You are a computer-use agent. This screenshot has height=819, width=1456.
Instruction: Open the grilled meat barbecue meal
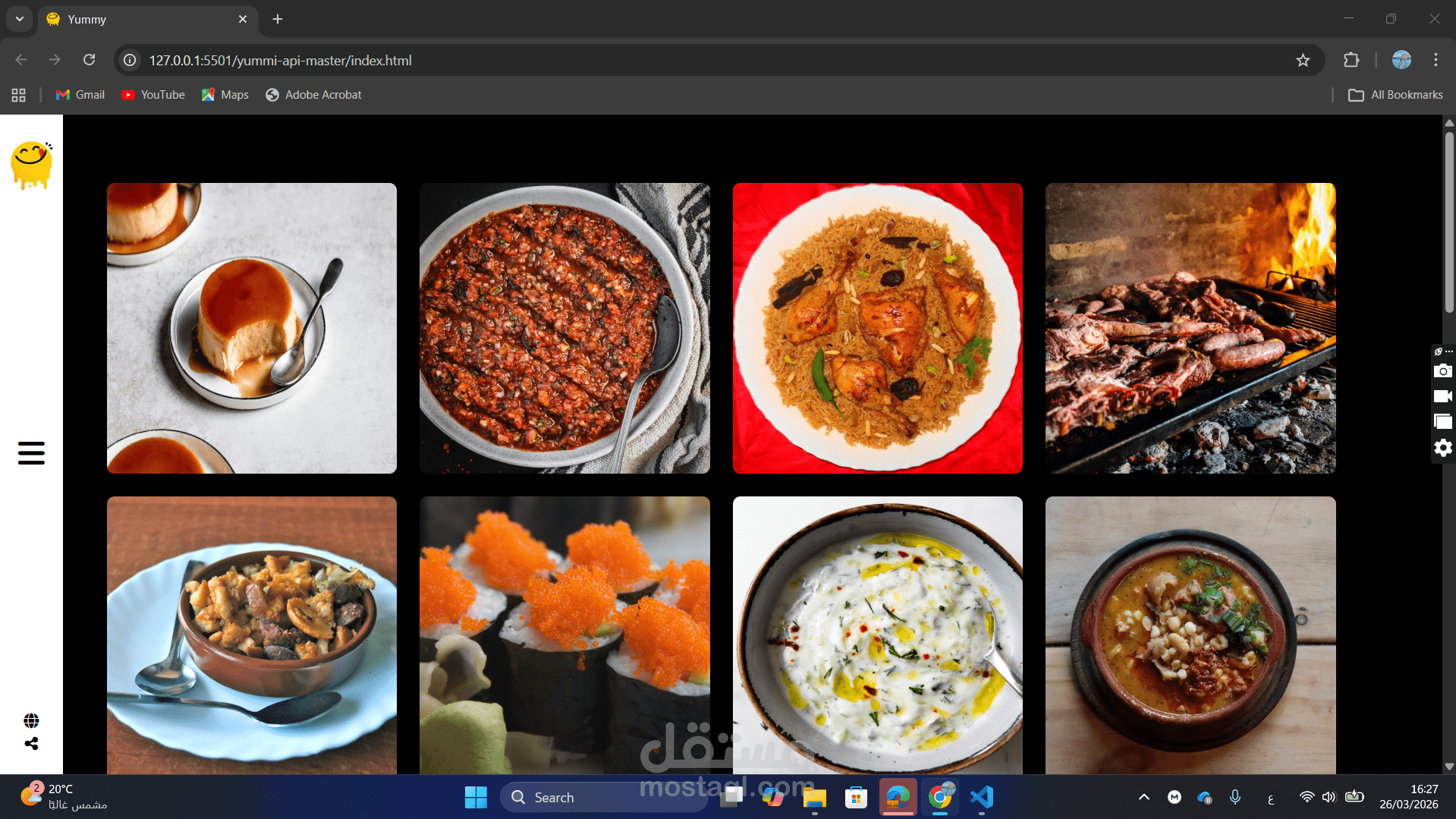[x=1190, y=328]
